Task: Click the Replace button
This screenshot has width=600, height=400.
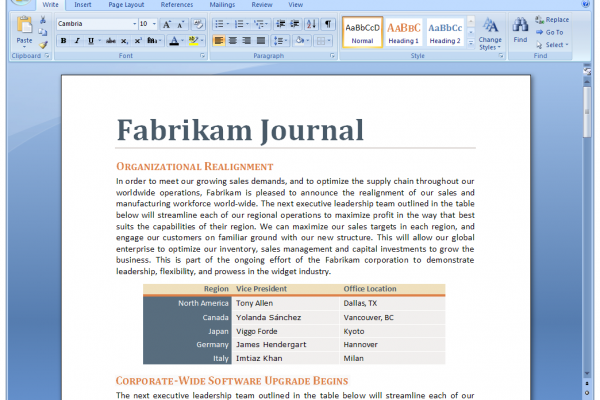Action: 552,19
